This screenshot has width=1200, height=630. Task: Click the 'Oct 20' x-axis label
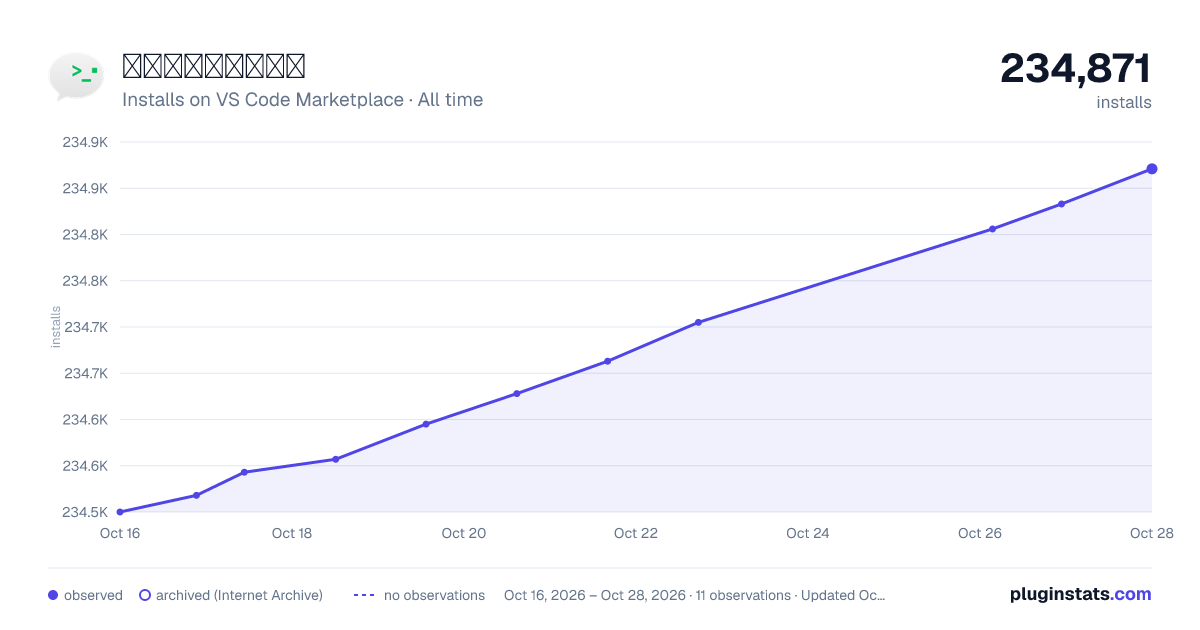pos(464,533)
